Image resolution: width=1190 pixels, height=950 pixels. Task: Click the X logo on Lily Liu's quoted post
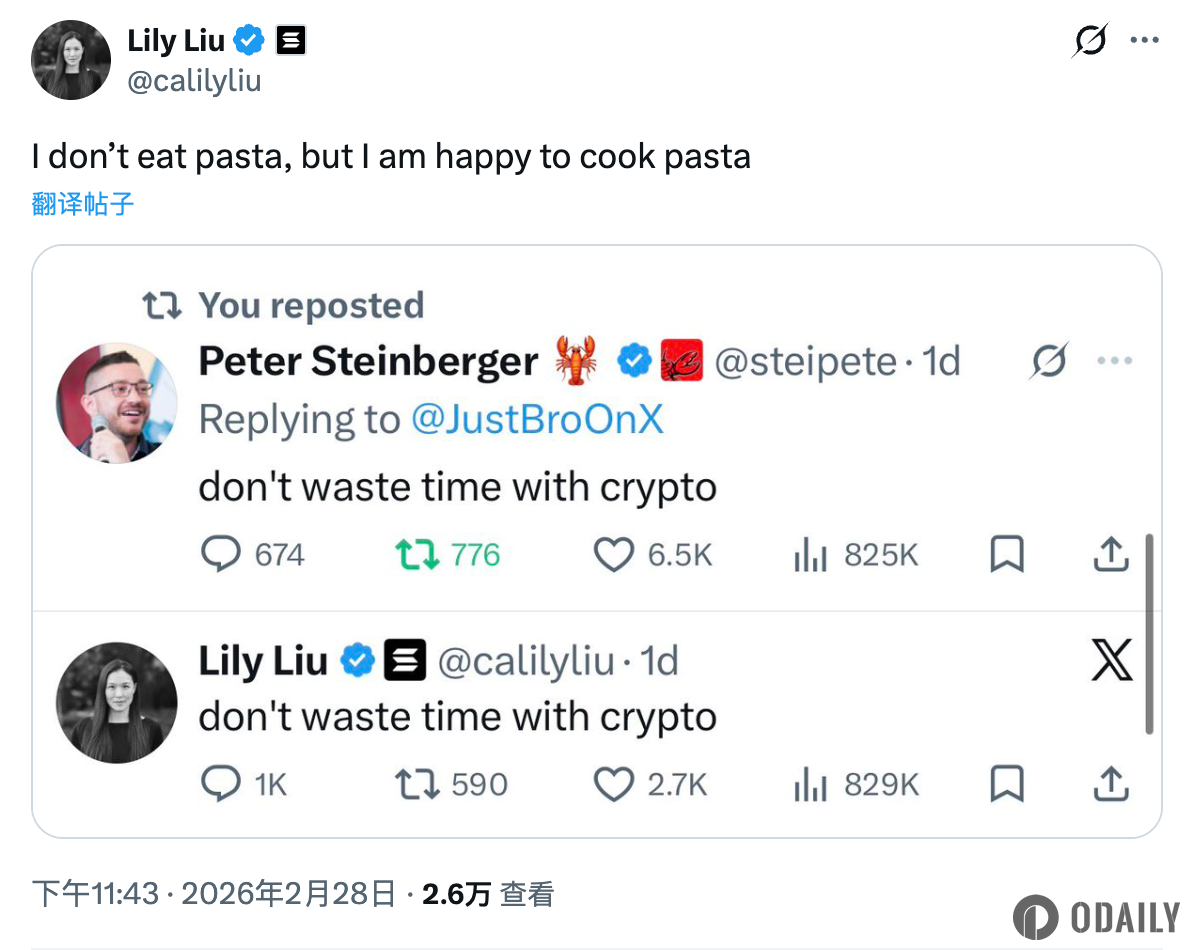pos(1111,661)
